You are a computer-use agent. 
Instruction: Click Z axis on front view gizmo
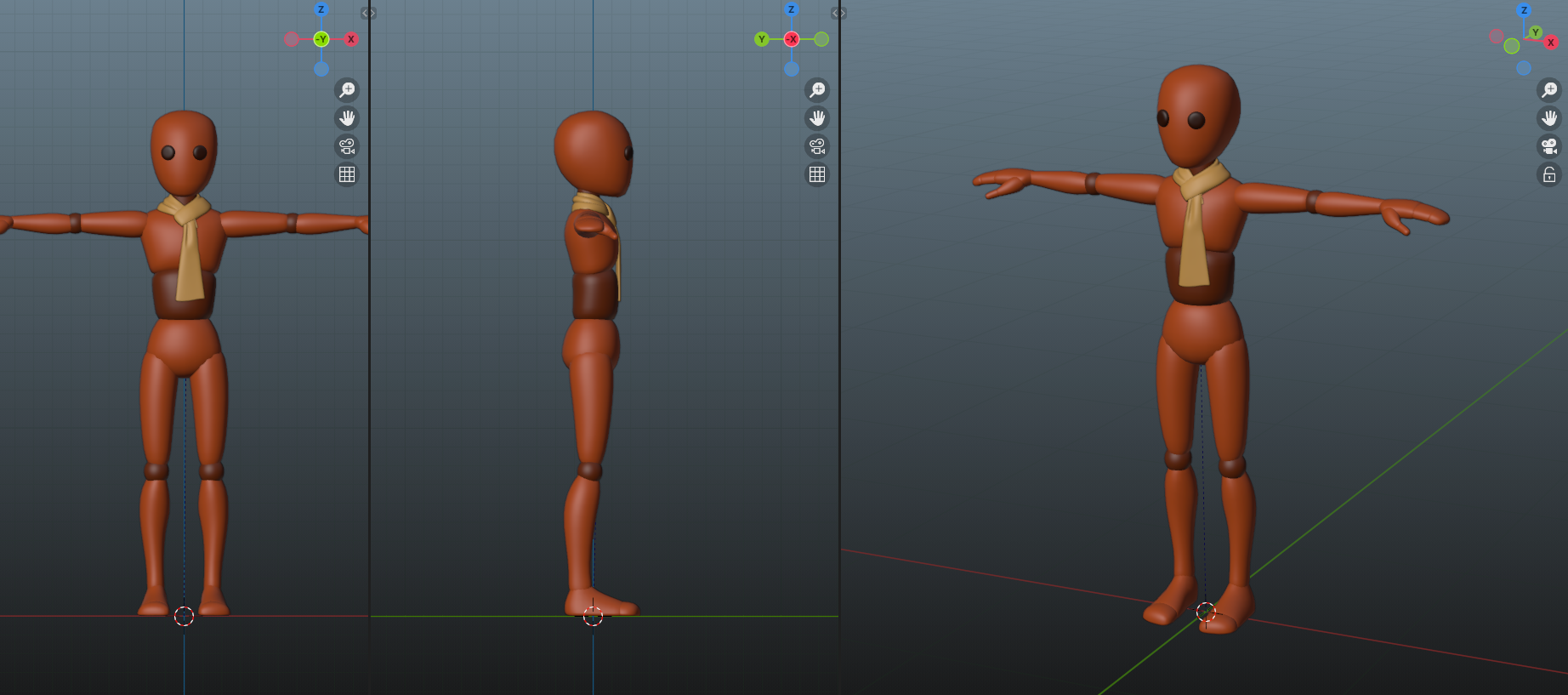321,9
